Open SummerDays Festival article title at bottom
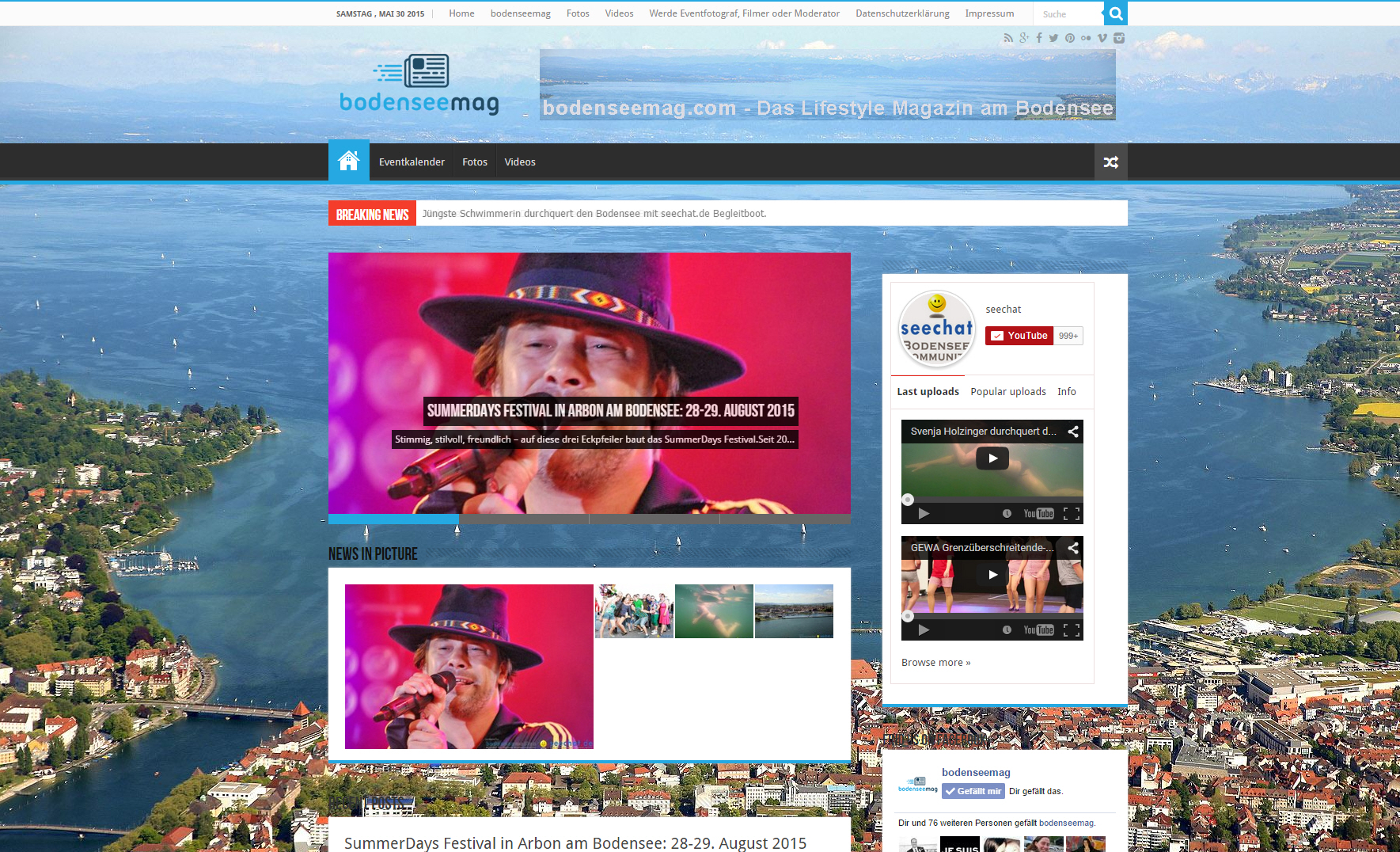 click(575, 843)
